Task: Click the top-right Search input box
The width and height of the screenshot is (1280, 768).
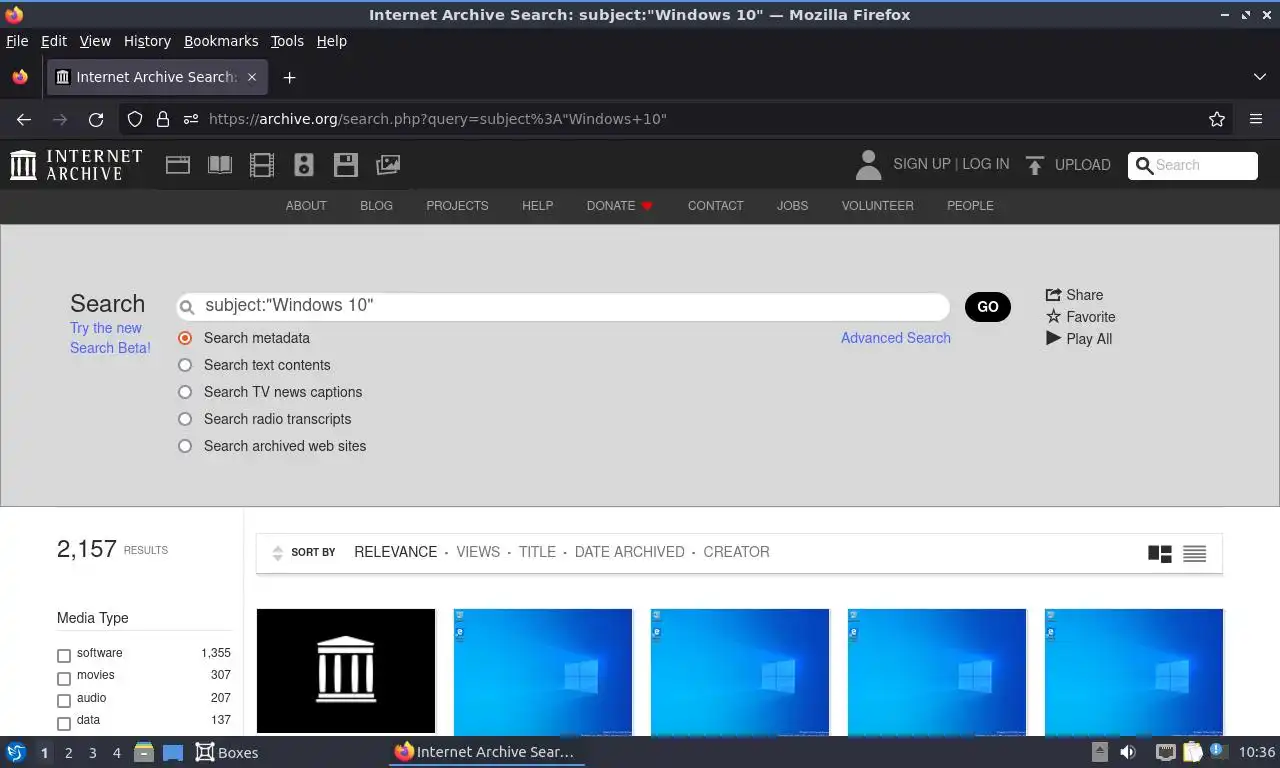Action: point(1193,166)
